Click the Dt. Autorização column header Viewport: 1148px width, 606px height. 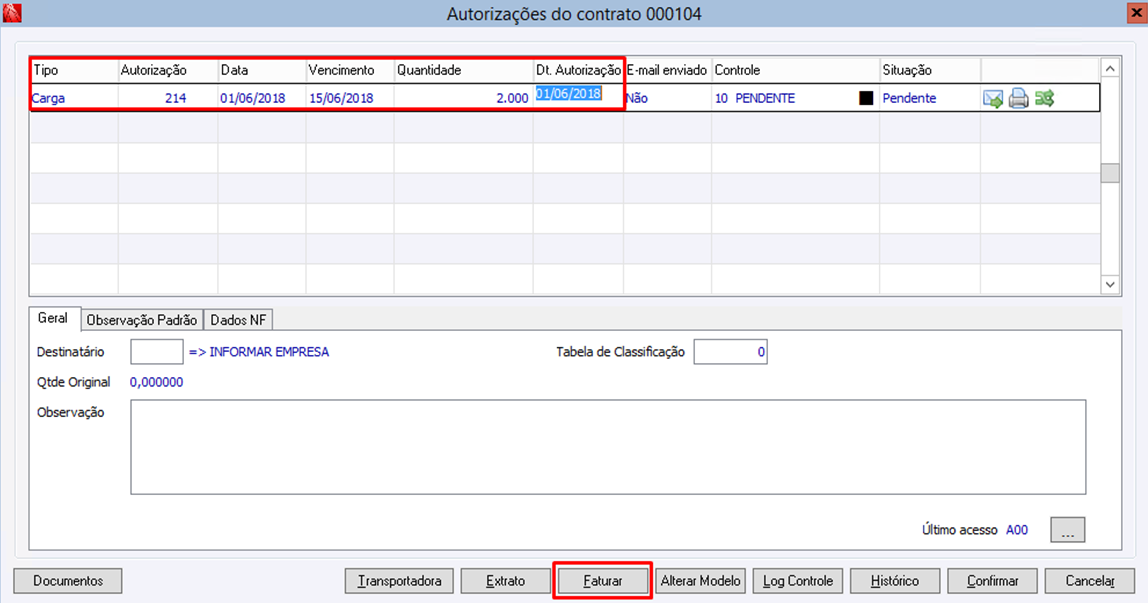coord(578,70)
